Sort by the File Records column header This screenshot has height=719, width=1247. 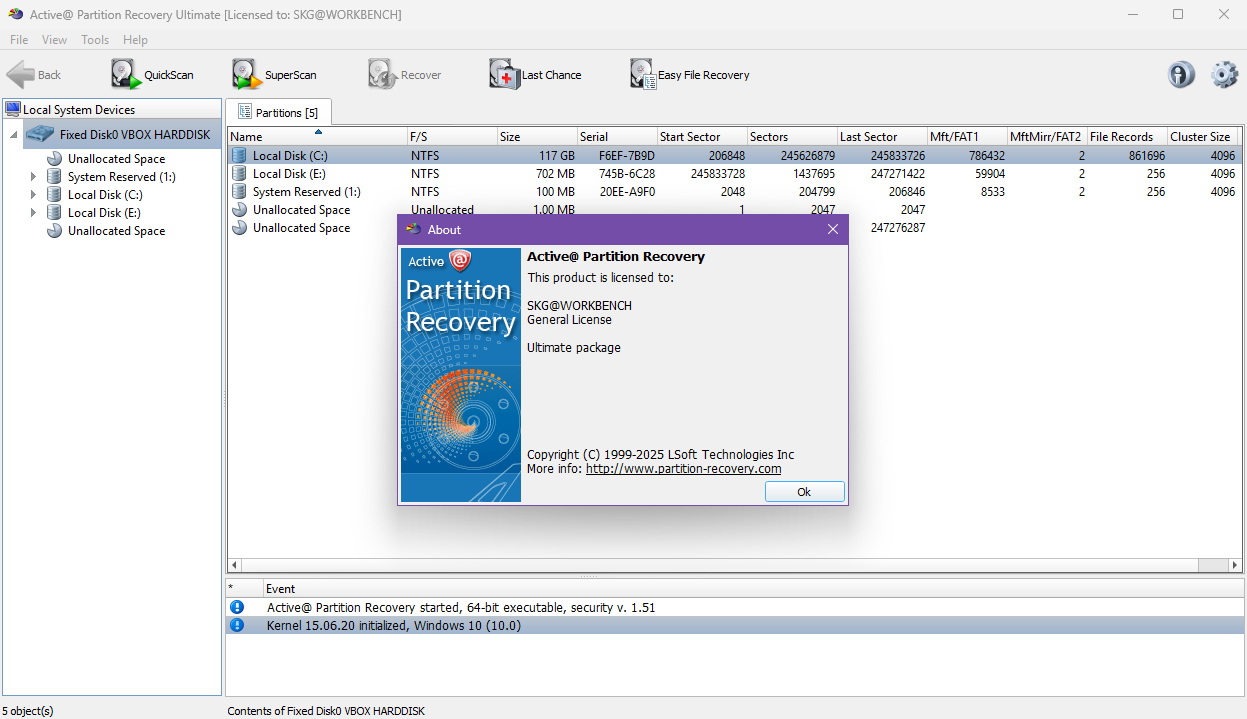(1127, 136)
